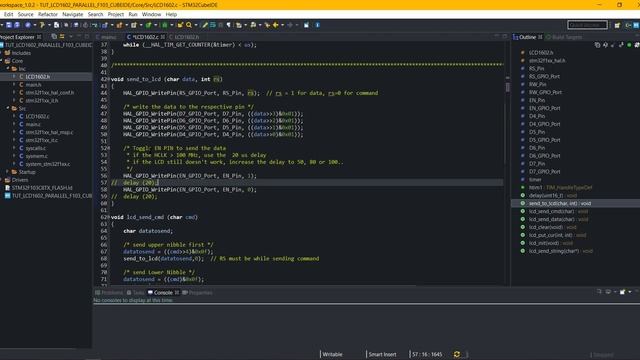Collapse the Inc folder in Project Explorer
640x360 pixels.
point(8,69)
